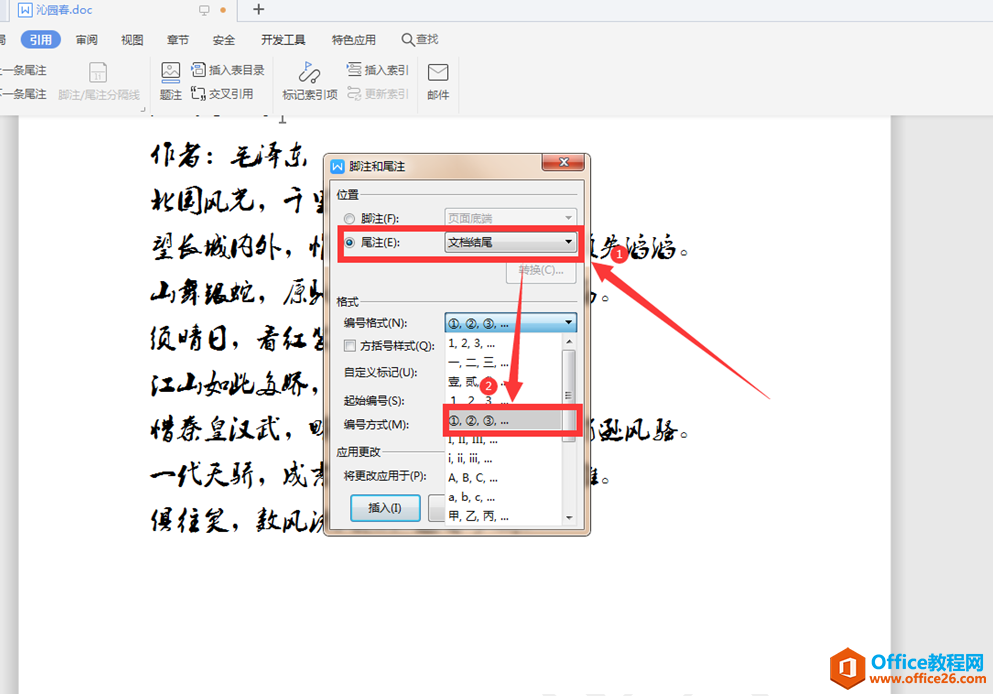Viewport: 993px width, 696px height.
Task: Enable the 方括号样式(Q) checkbox
Action: 350,346
